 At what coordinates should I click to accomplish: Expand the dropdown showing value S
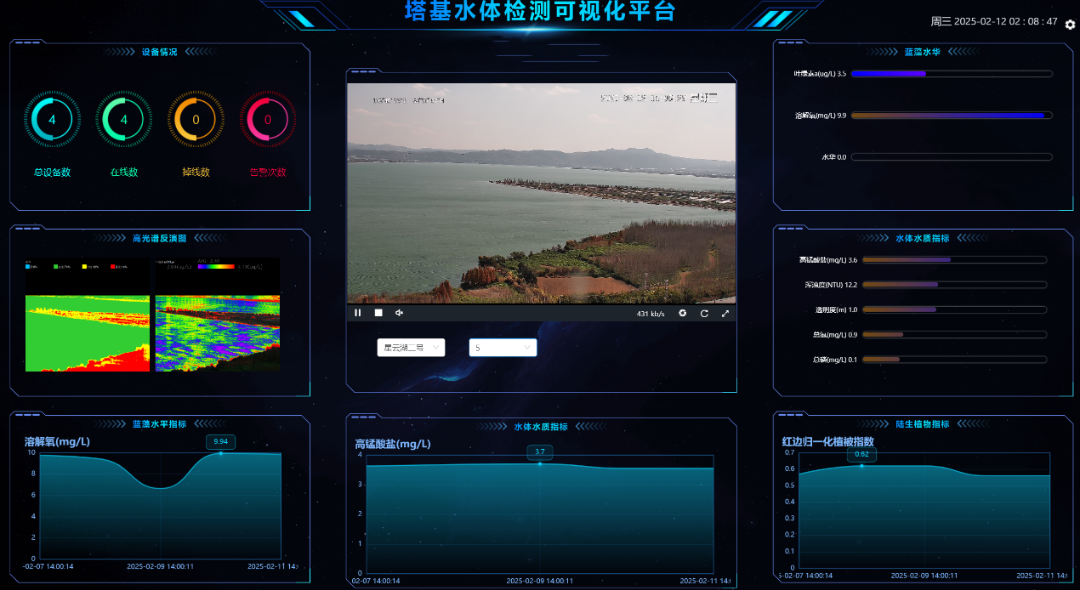(503, 348)
